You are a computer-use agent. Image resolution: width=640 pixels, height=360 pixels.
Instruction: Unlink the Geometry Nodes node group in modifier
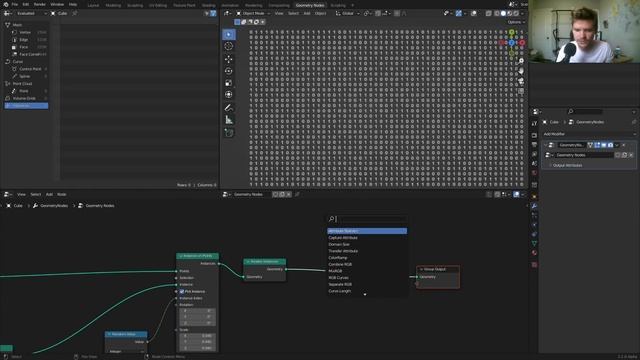coord(631,155)
